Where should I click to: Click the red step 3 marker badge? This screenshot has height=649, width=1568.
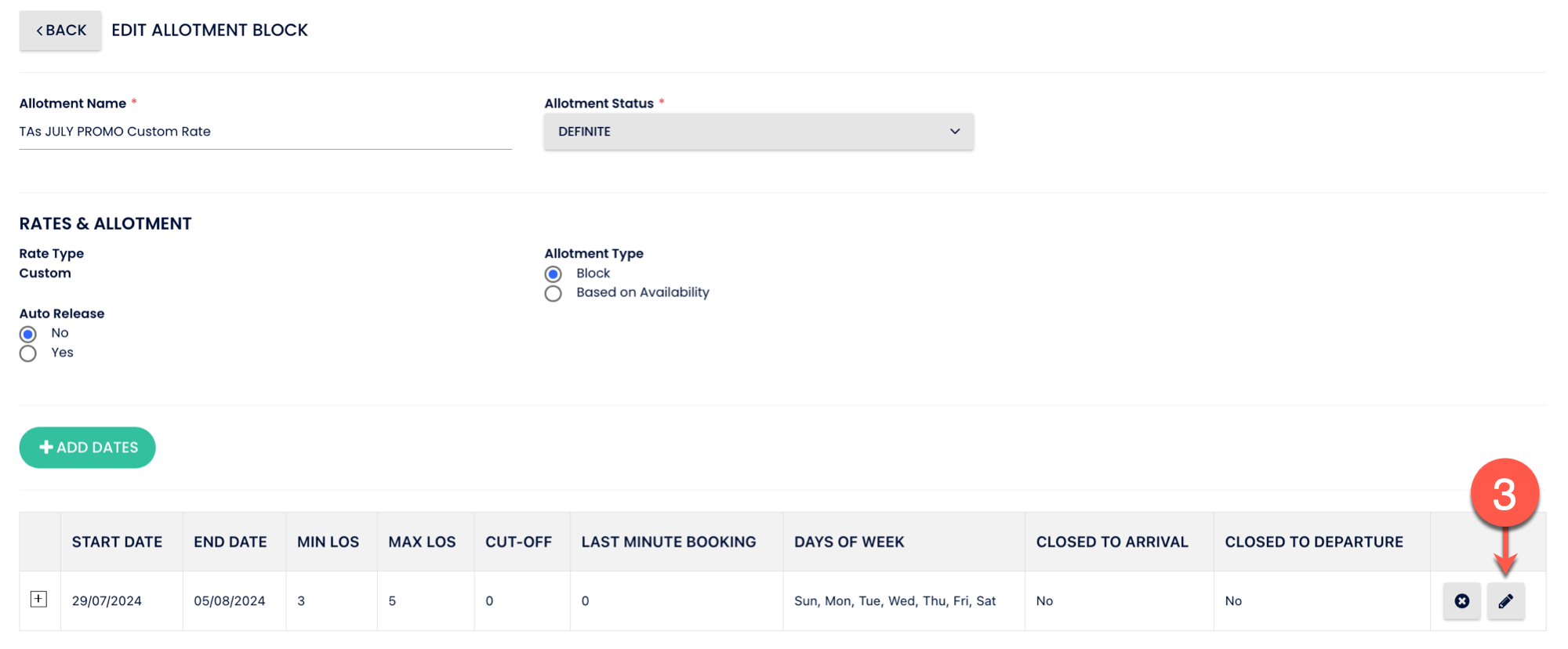[1504, 494]
